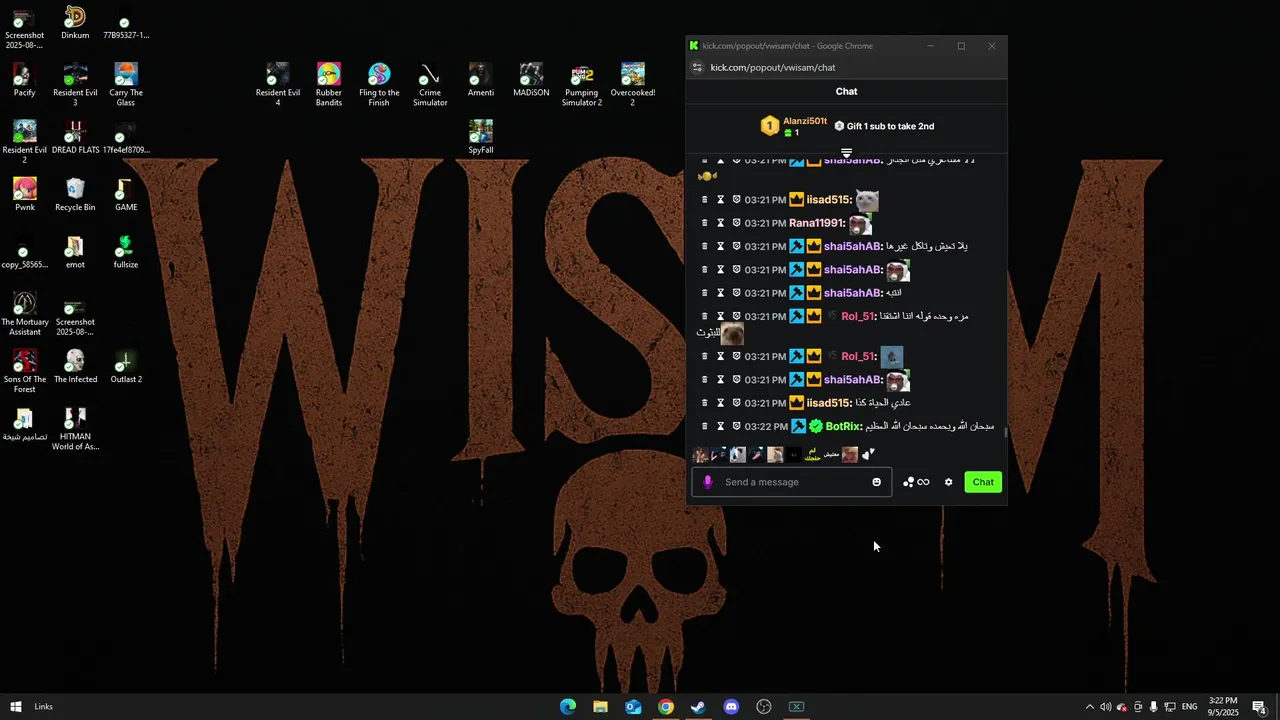Viewport: 1280px width, 720px height.
Task: Timeout shai5ahAB on the "انتبه" message row
Action: click(x=720, y=293)
